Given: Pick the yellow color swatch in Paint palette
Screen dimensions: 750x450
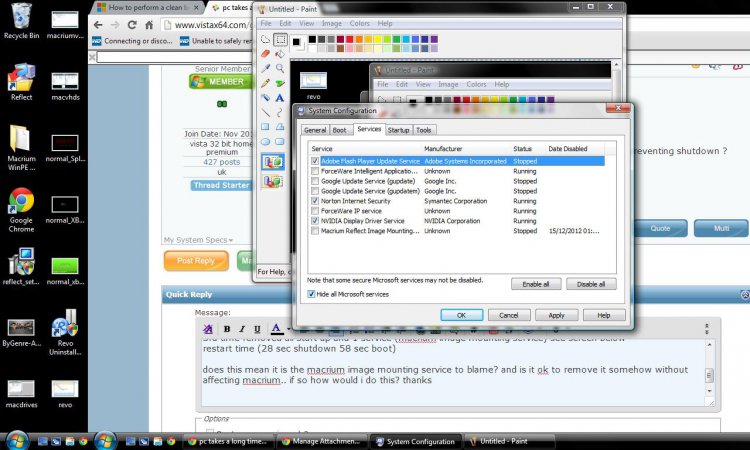Looking at the screenshot, I should coord(378,40).
